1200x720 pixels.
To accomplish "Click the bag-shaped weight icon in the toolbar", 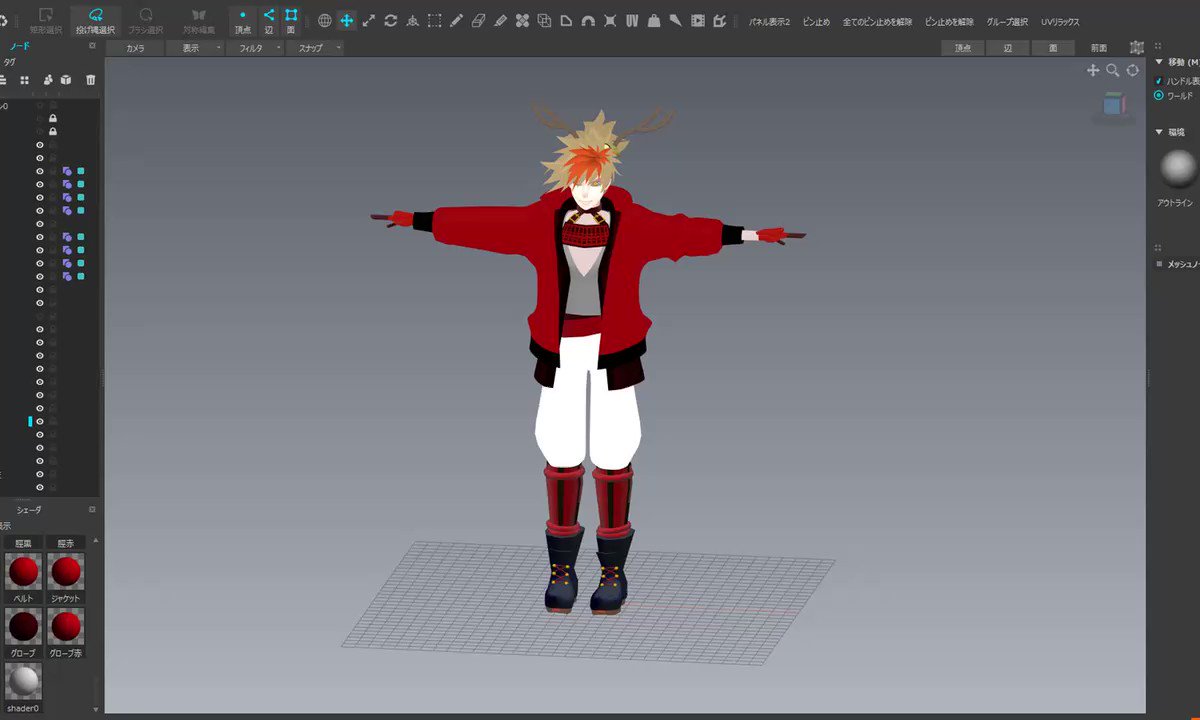I will (654, 20).
